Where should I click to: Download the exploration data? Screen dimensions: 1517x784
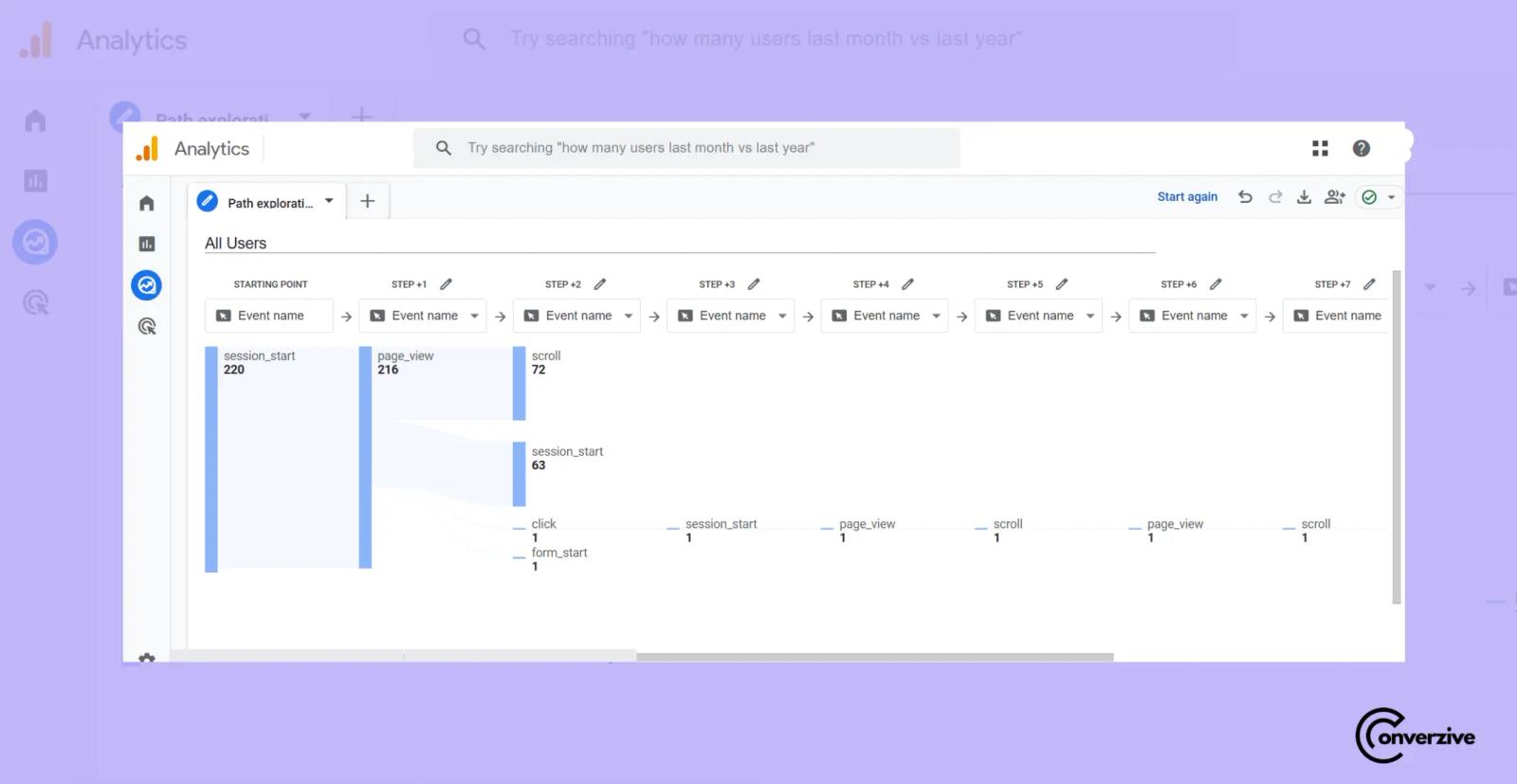point(1305,197)
